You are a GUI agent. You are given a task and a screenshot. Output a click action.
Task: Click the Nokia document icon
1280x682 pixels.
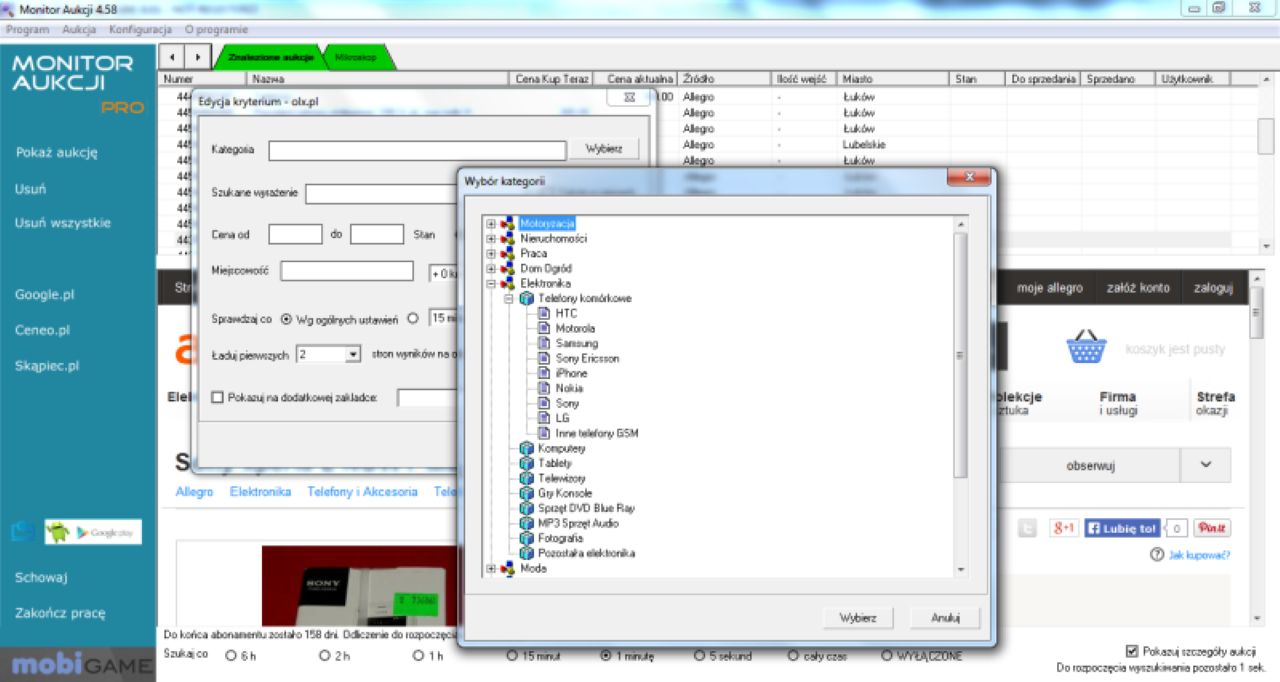(x=544, y=389)
